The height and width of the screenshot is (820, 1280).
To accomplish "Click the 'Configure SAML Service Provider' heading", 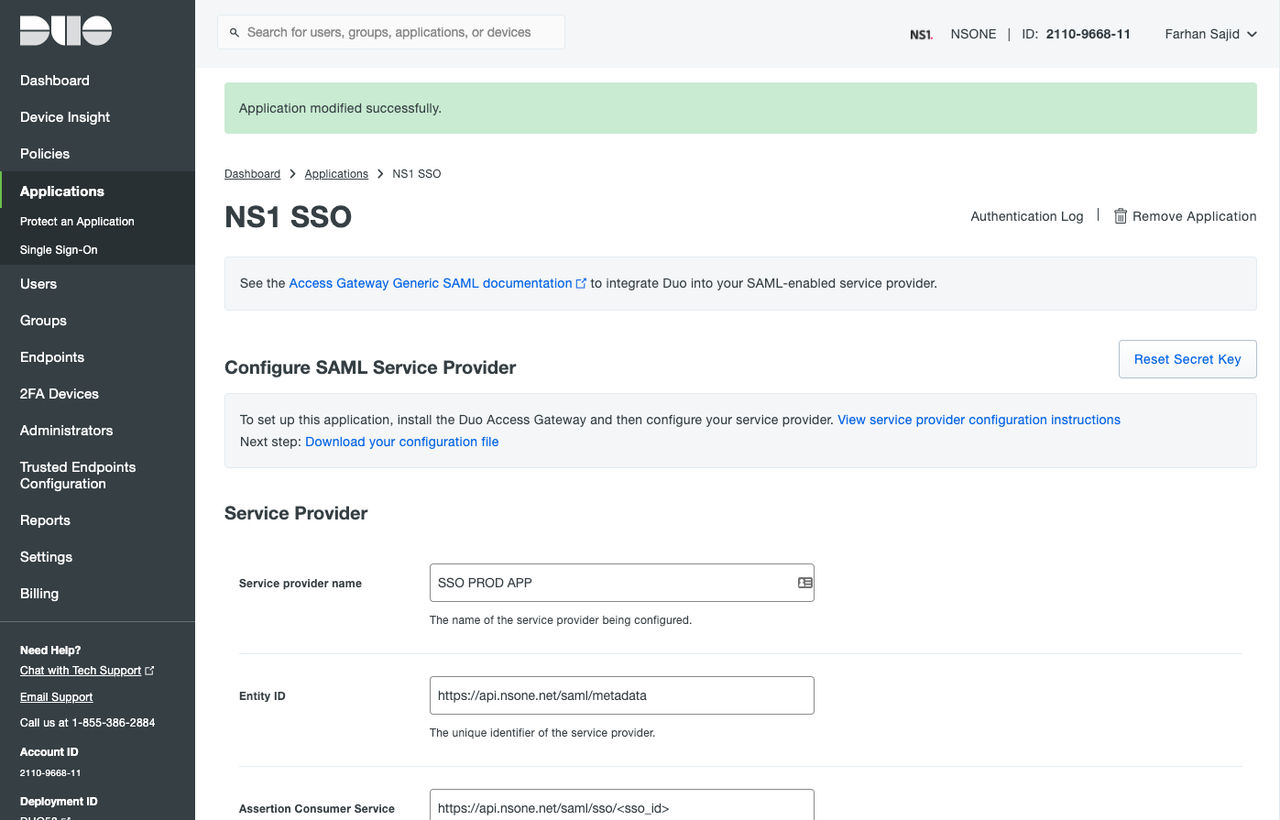I will pyautogui.click(x=370, y=368).
